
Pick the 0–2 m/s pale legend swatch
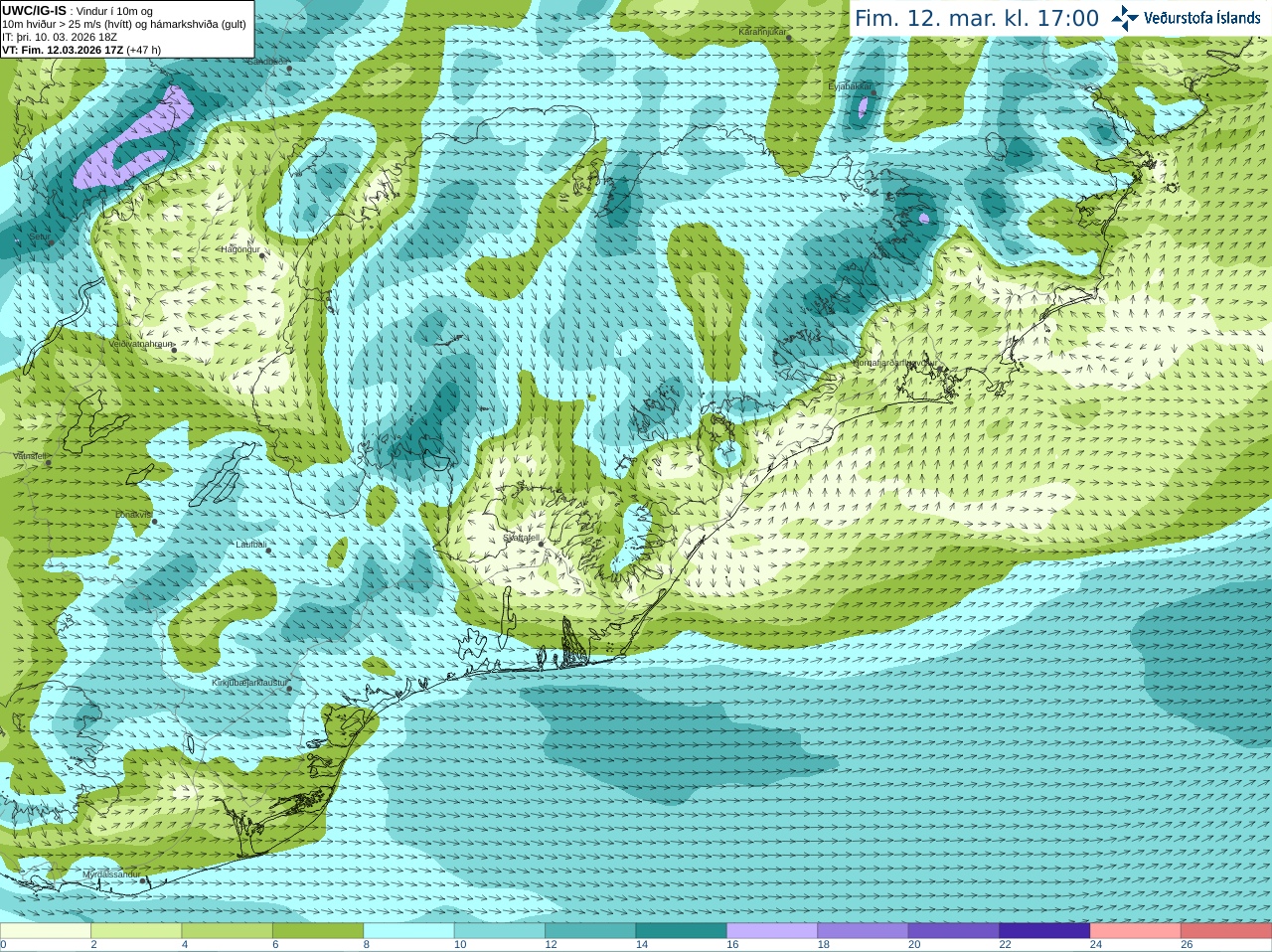(45, 931)
